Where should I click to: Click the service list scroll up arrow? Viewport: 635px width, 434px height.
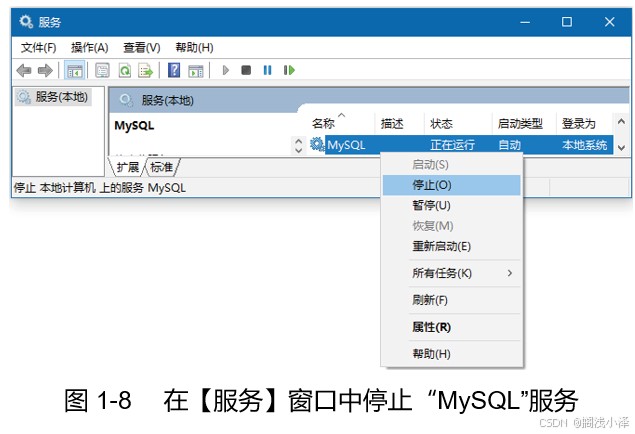621,121
